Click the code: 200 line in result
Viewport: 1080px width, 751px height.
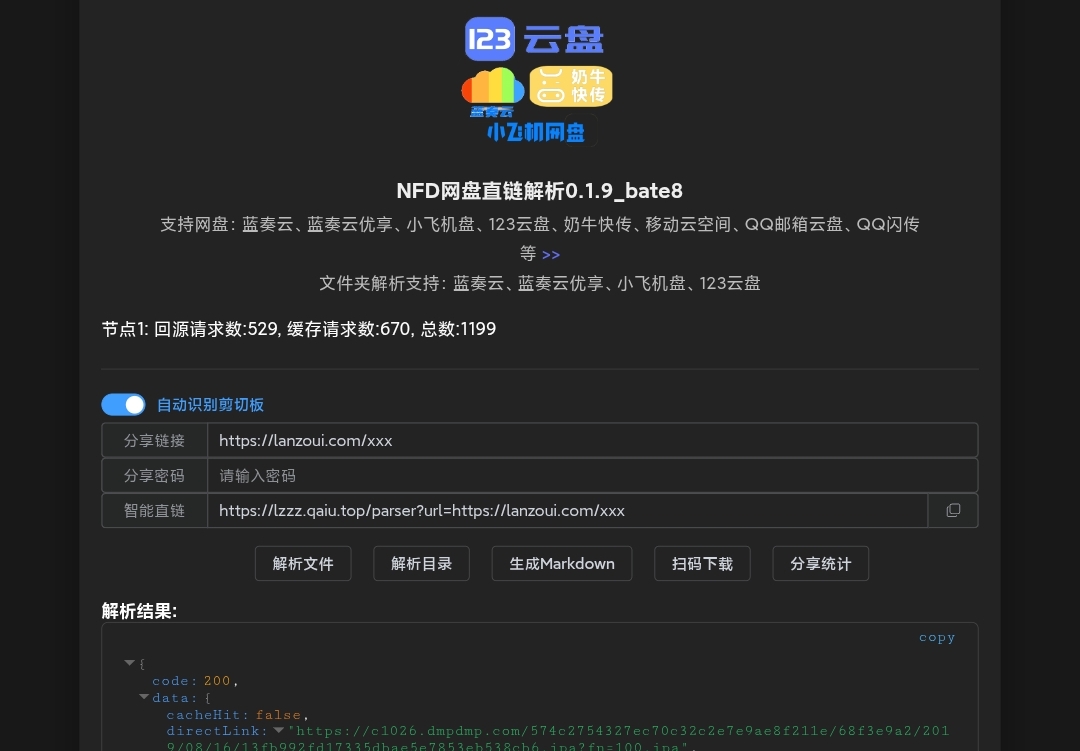point(195,681)
